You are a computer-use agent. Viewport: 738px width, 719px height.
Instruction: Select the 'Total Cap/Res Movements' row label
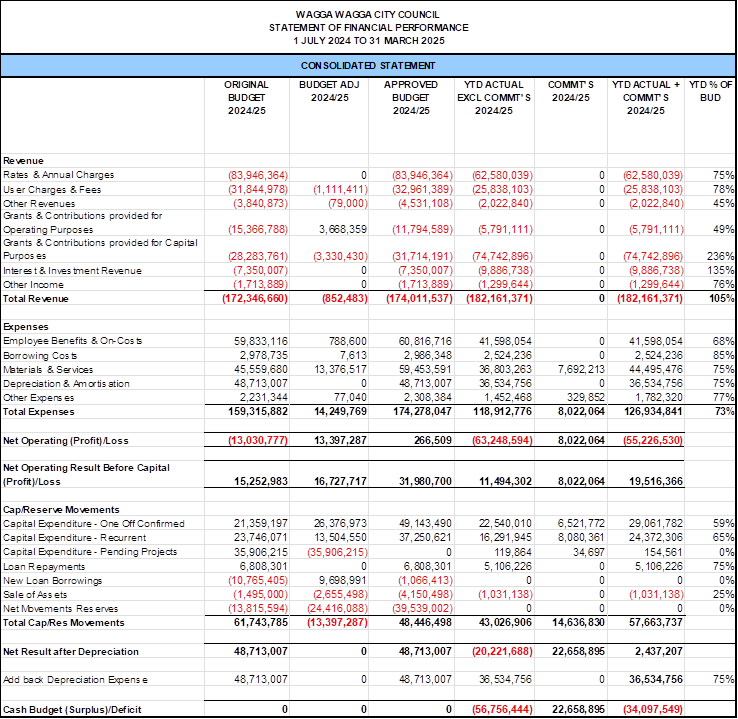[x=64, y=623]
